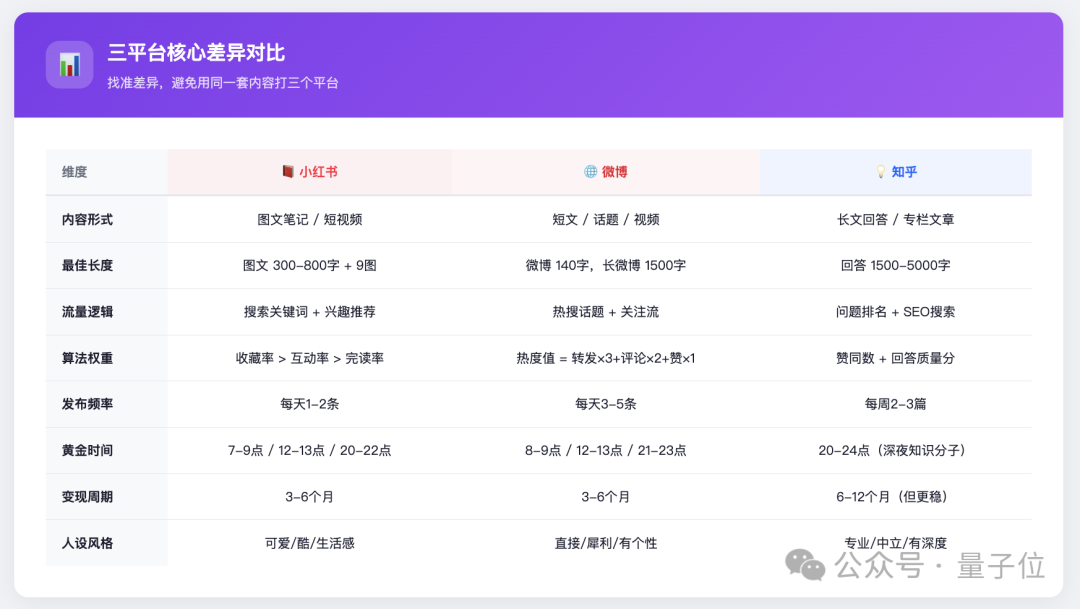Image resolution: width=1080 pixels, height=609 pixels.
Task: Click the 每天1-2条 frequency cell
Action: (x=309, y=404)
